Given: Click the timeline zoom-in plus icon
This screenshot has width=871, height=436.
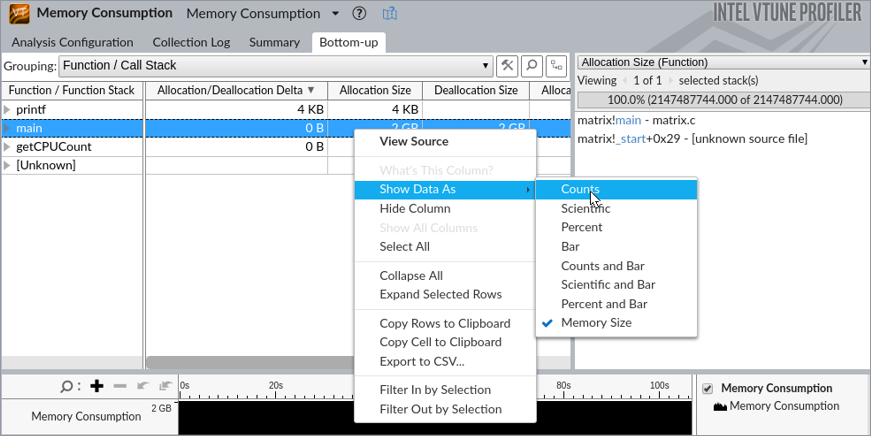Looking at the screenshot, I should [x=97, y=386].
